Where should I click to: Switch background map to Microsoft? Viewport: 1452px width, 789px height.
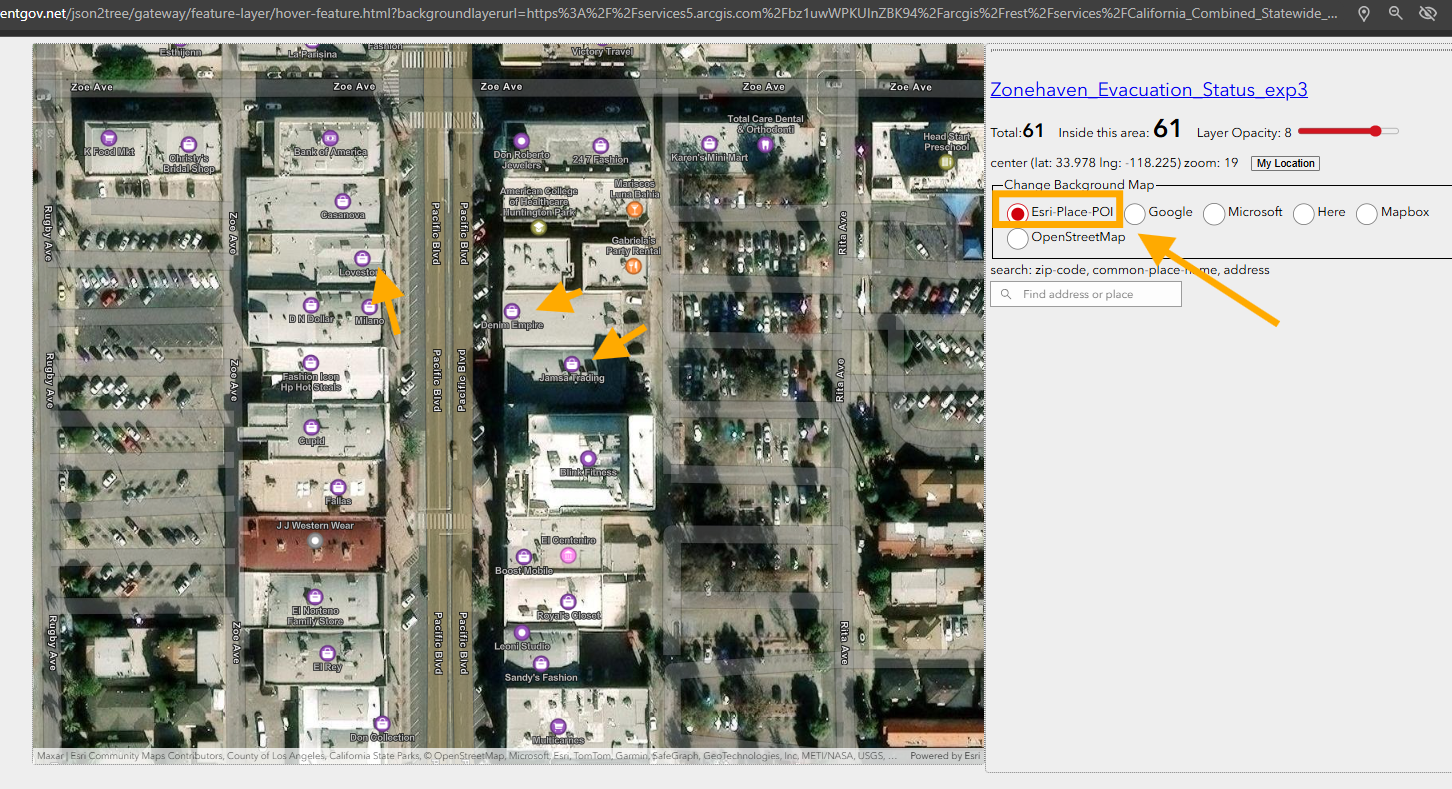coord(1214,213)
